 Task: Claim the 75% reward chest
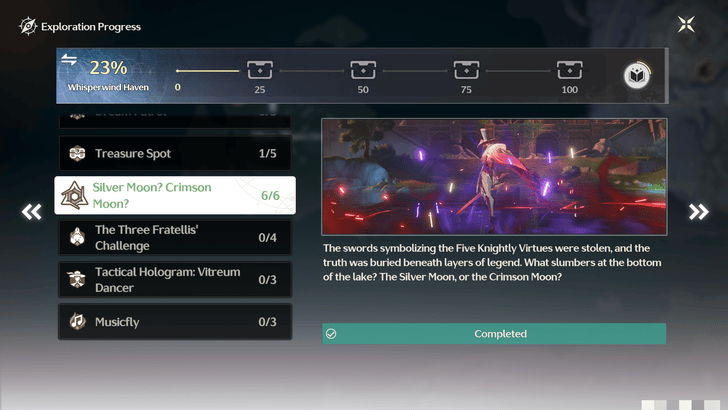[x=466, y=70]
